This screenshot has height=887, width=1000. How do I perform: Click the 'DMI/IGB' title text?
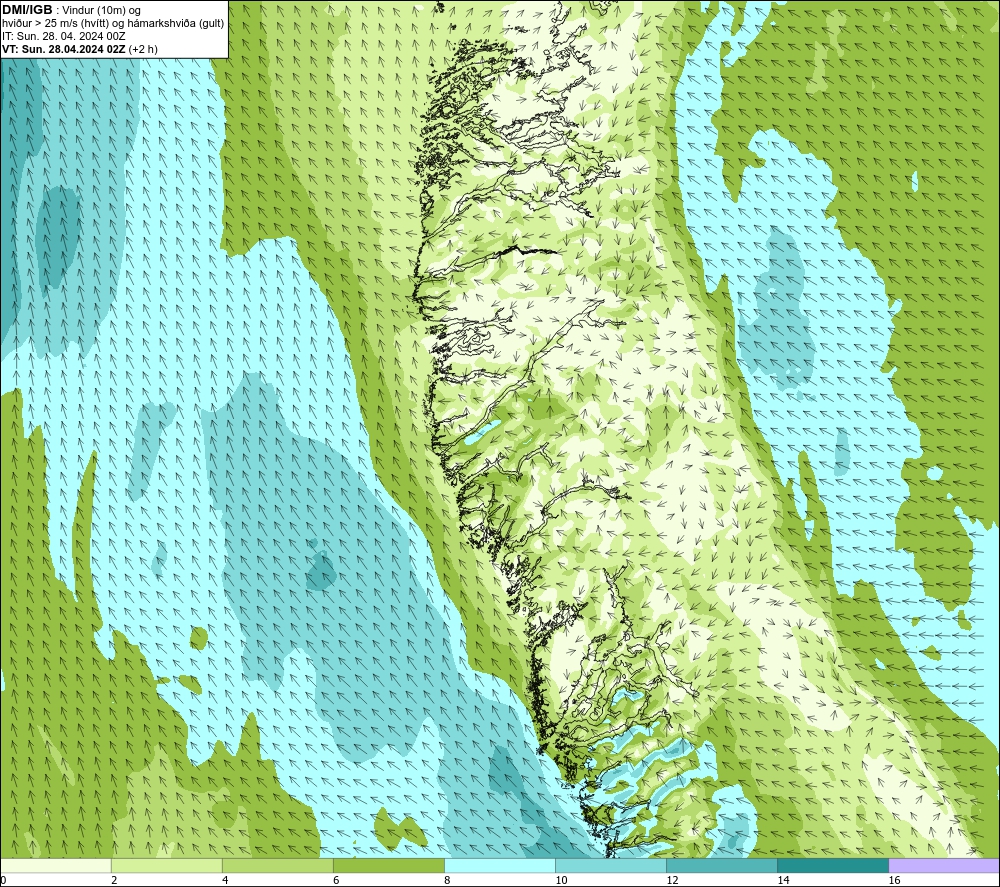coord(27,10)
